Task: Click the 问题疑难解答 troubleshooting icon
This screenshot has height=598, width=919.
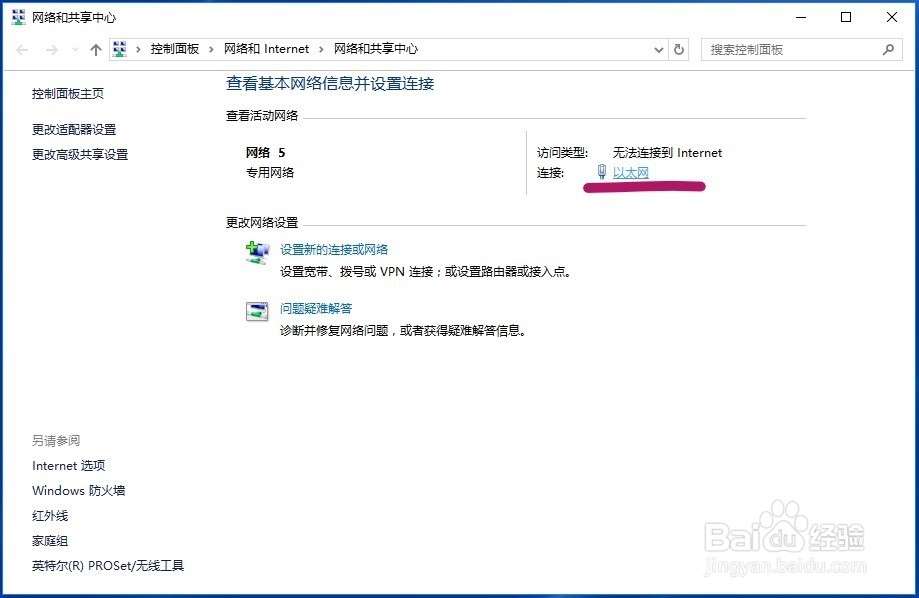Action: (x=257, y=309)
